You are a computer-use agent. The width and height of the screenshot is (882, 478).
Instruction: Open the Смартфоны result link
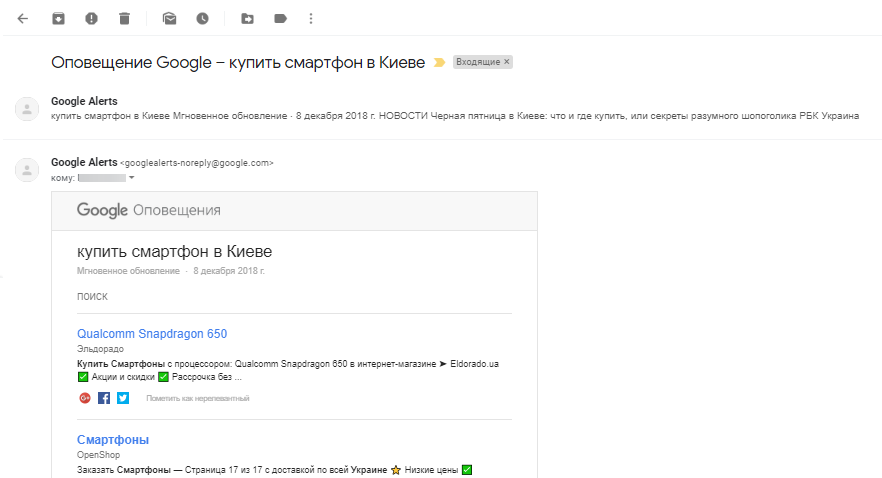click(113, 440)
